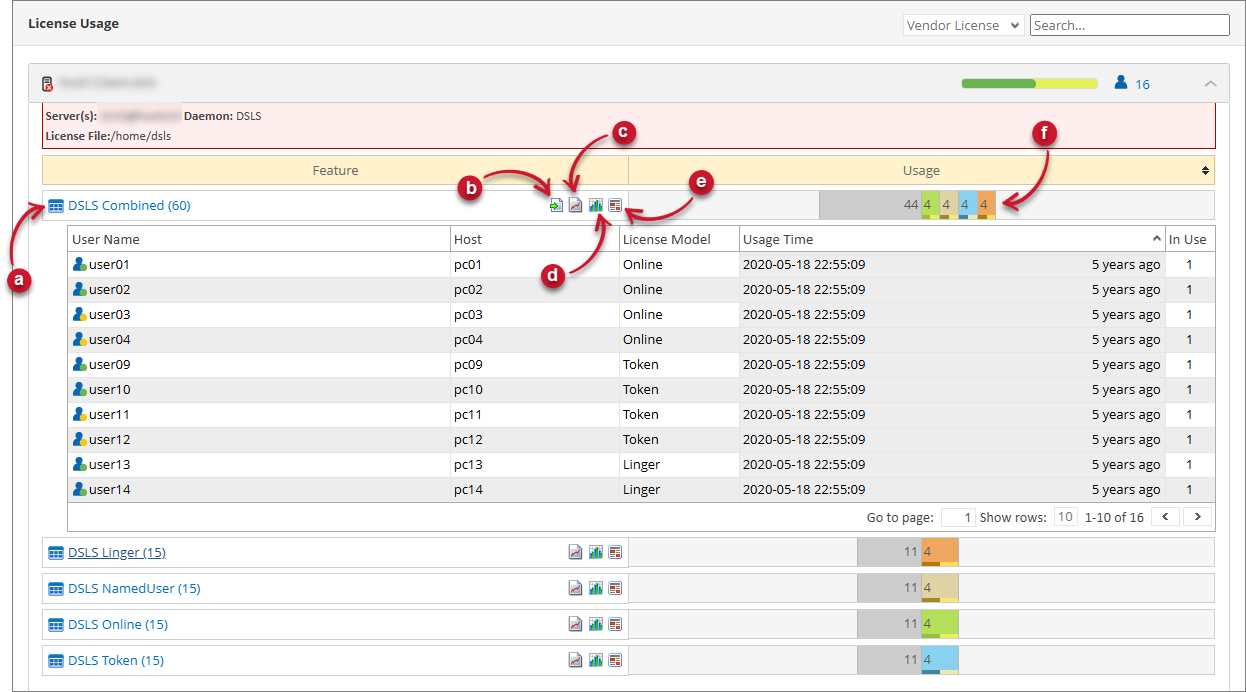This screenshot has height=692, width=1246.
Task: Sort features by the Usage column header
Action: [921, 171]
